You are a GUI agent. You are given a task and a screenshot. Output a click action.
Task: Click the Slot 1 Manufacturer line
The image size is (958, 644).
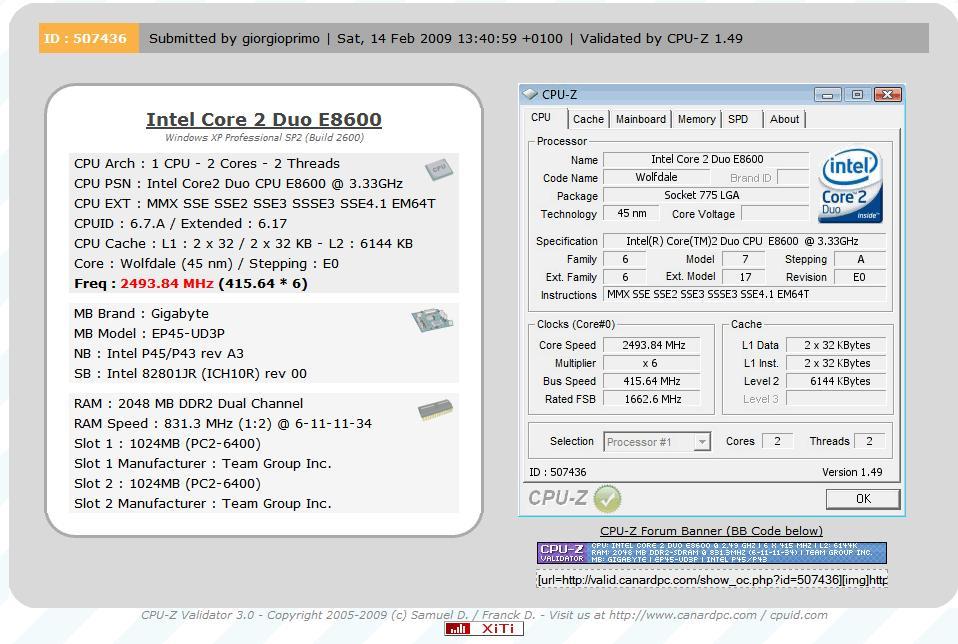(202, 464)
